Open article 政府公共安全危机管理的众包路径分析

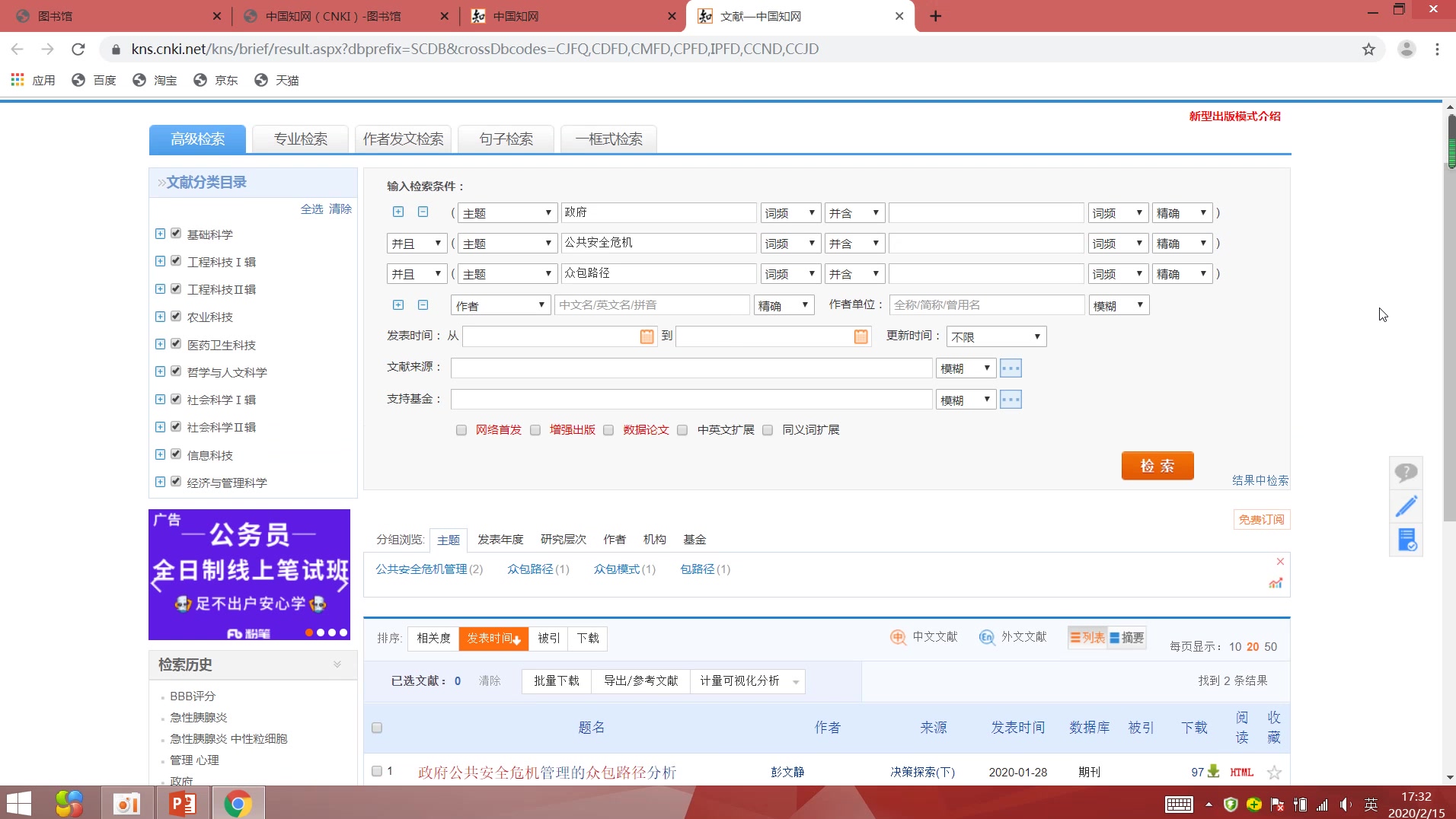coord(547,772)
